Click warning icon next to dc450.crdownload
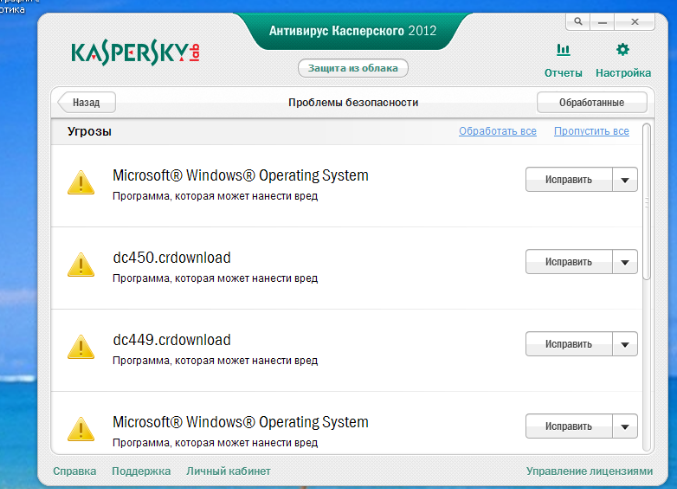The width and height of the screenshot is (677, 489). (x=81, y=265)
